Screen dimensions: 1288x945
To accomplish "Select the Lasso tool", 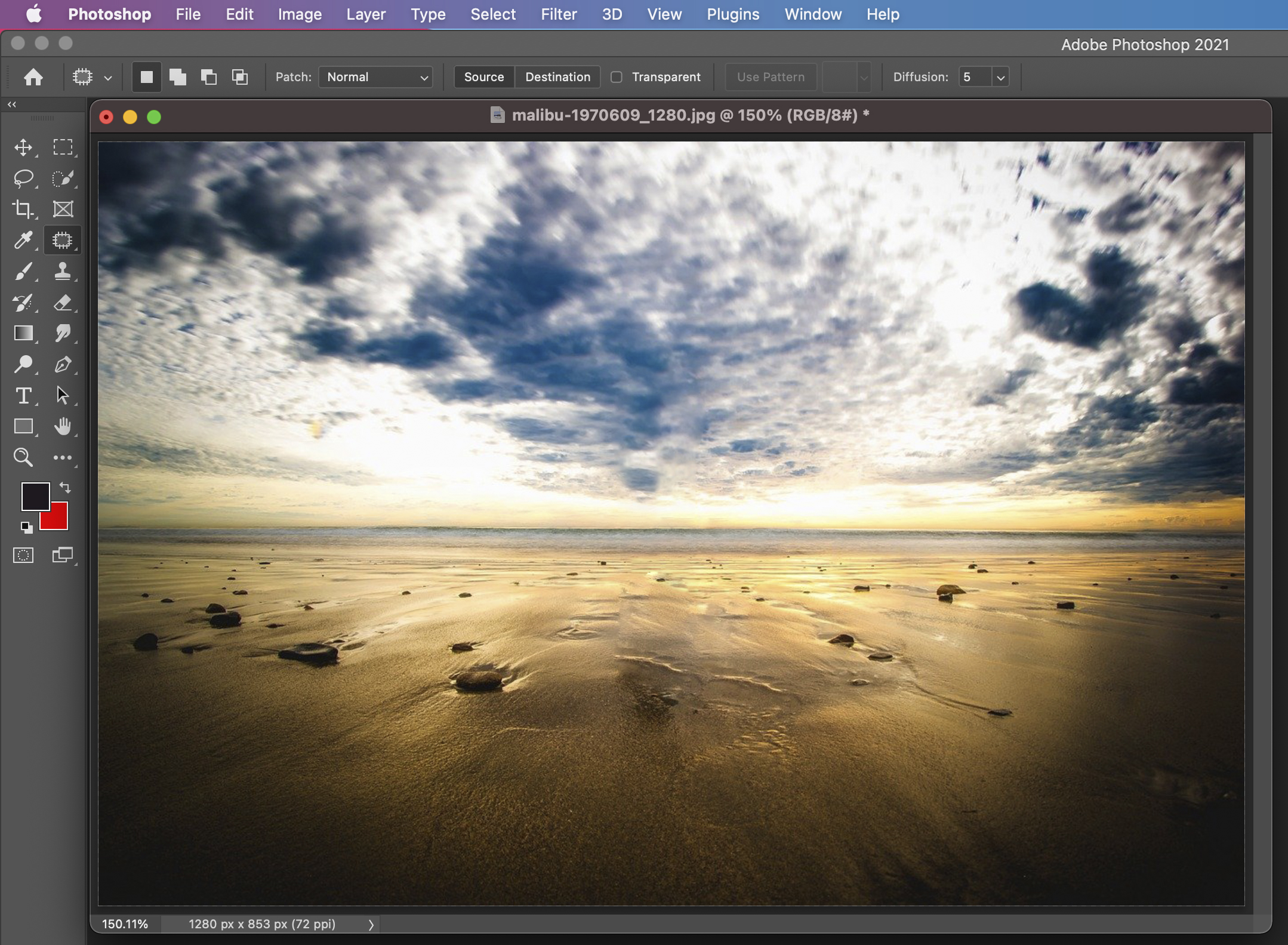I will (x=23, y=178).
